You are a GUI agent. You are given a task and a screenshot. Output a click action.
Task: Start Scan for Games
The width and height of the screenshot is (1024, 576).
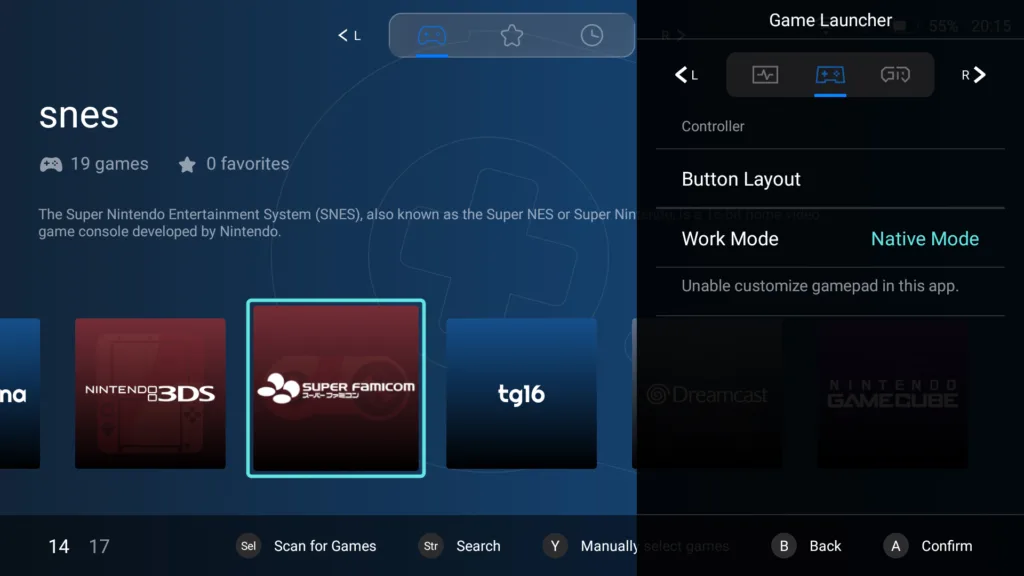(x=325, y=546)
